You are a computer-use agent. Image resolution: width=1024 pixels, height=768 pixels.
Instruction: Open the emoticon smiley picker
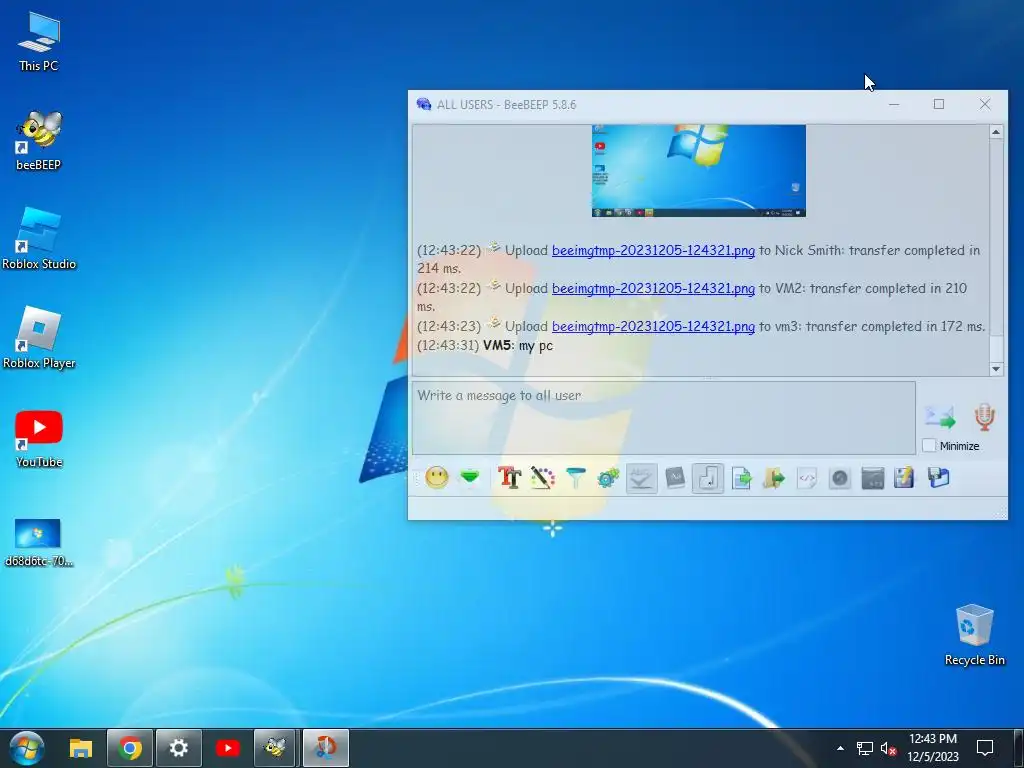pyautogui.click(x=437, y=478)
